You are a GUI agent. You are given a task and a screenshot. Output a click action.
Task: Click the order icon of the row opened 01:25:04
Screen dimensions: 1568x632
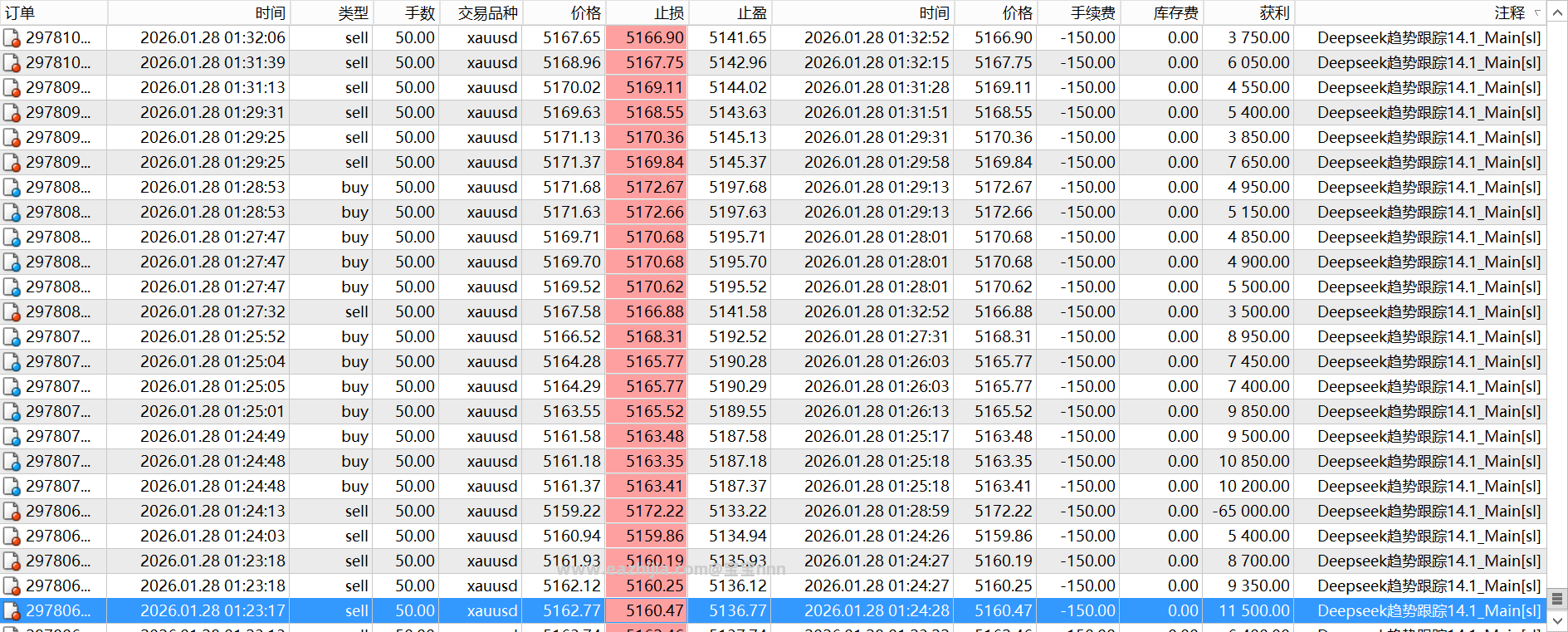coord(12,362)
